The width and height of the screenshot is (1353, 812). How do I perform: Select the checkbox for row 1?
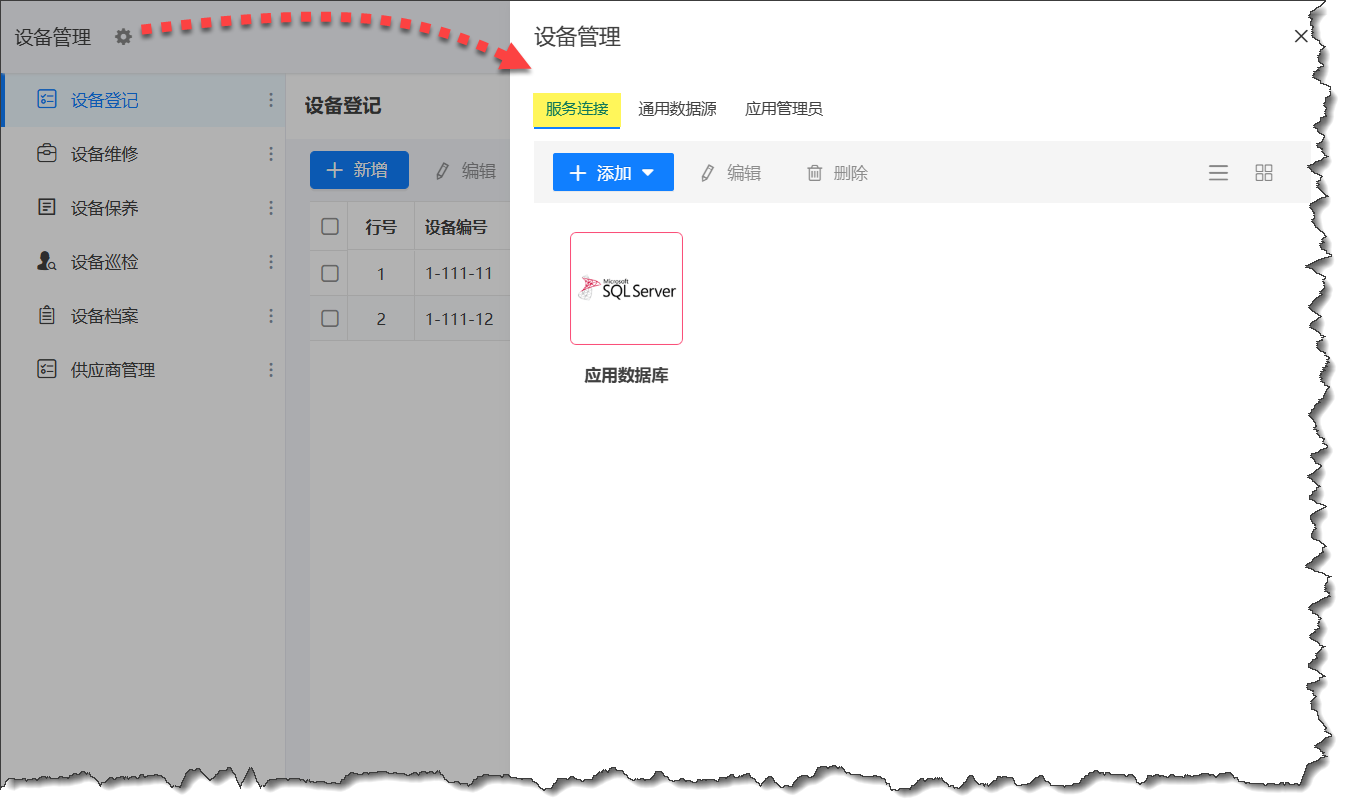[329, 272]
